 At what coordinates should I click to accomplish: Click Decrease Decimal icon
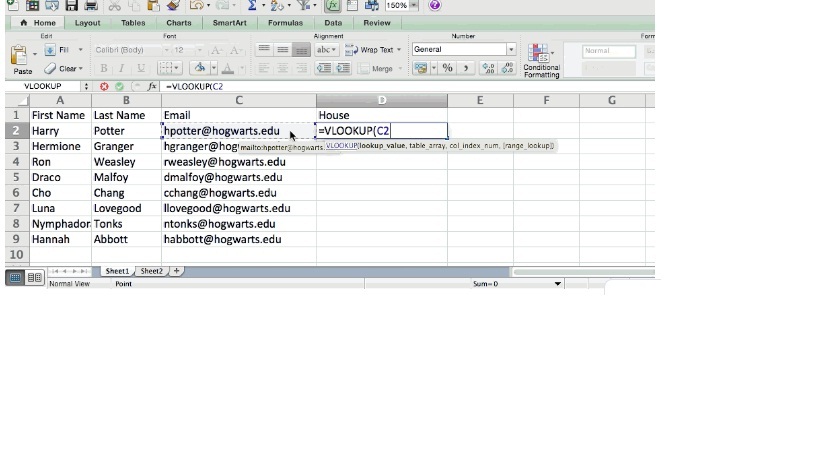507,68
